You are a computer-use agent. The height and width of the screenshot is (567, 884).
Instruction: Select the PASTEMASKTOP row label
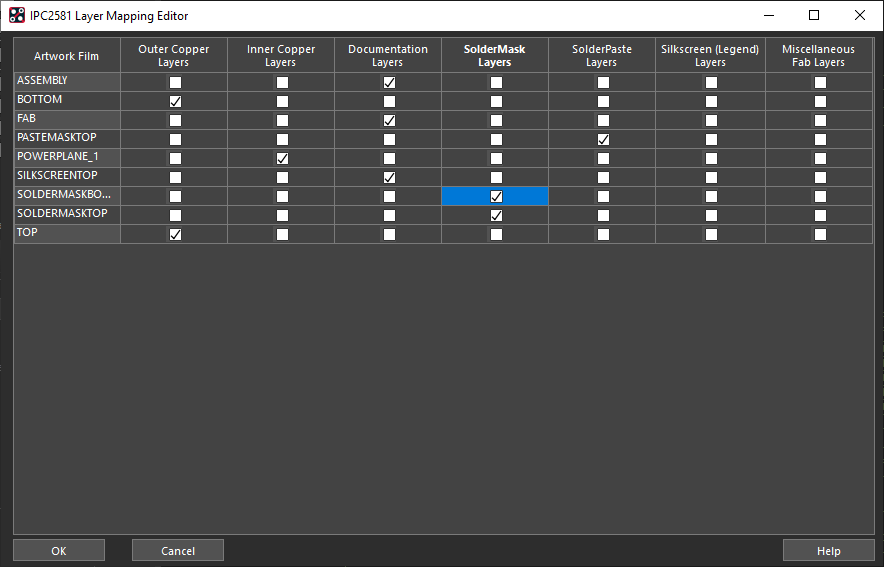click(67, 138)
